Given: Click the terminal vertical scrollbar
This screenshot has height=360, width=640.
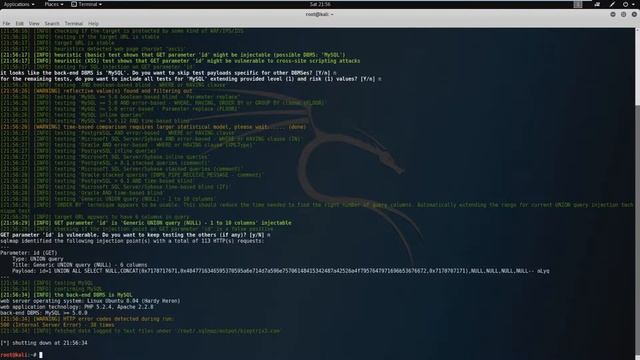Looking at the screenshot, I should (637, 194).
